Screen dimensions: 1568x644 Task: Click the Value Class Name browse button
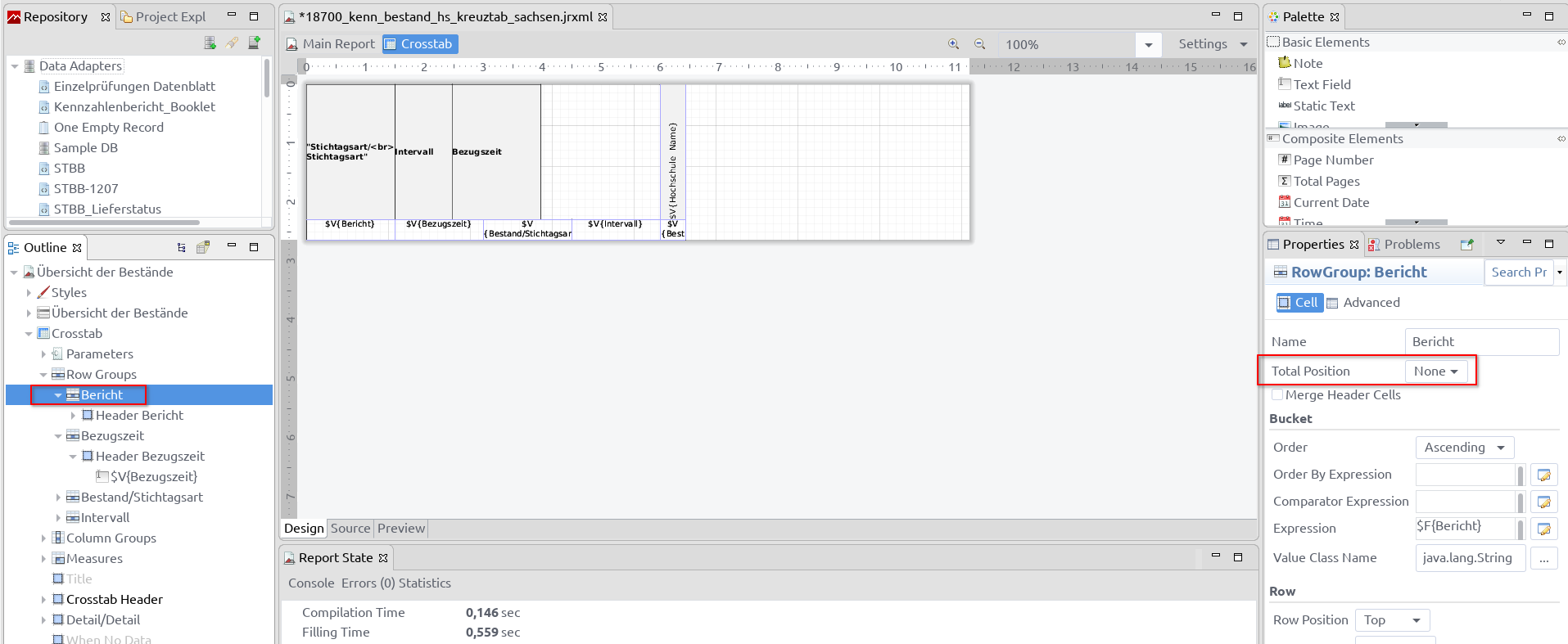pyautogui.click(x=1543, y=558)
